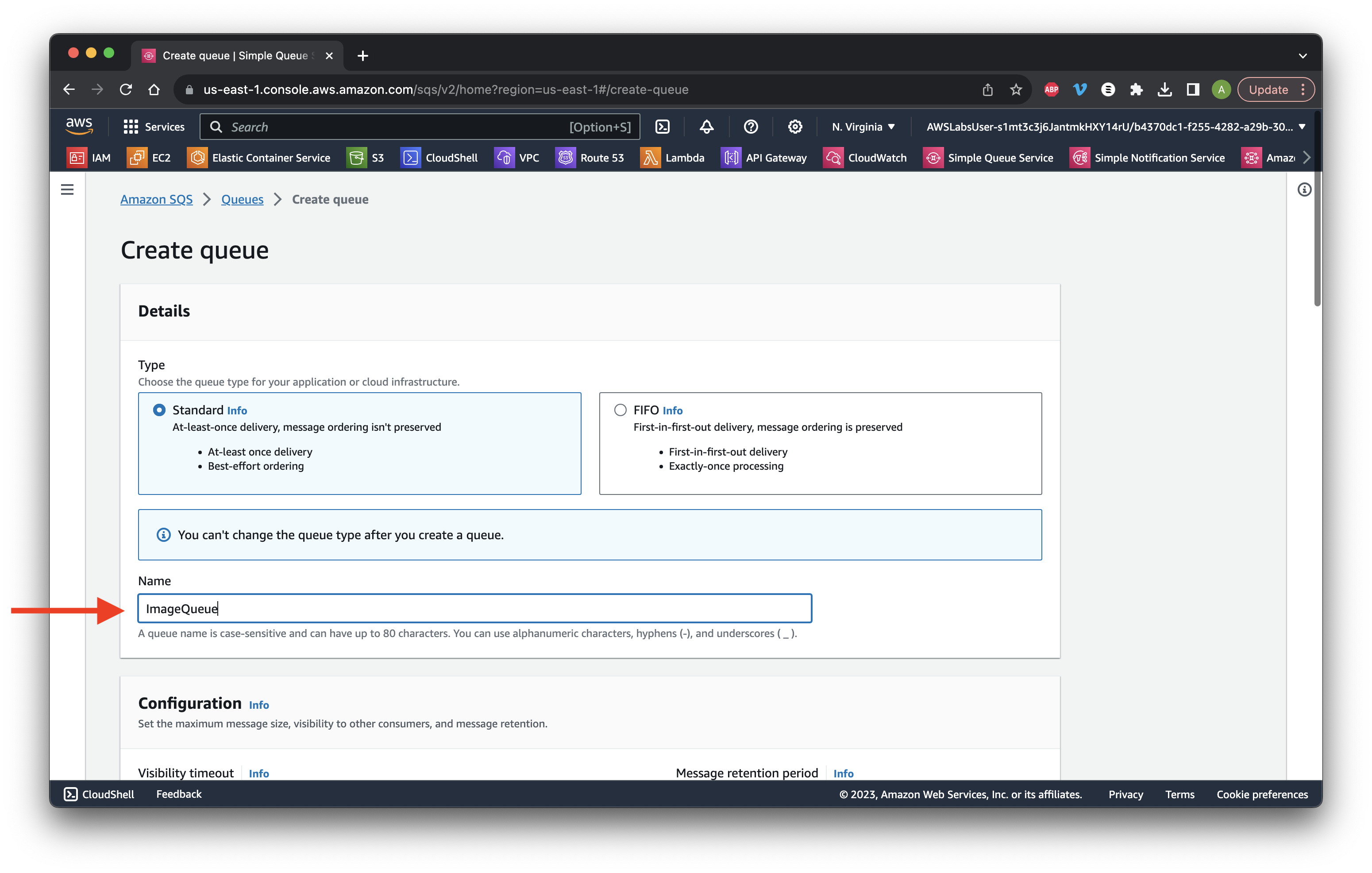Open the Chrome profile avatar
Screen dimensions: 1372x873
(1221, 89)
